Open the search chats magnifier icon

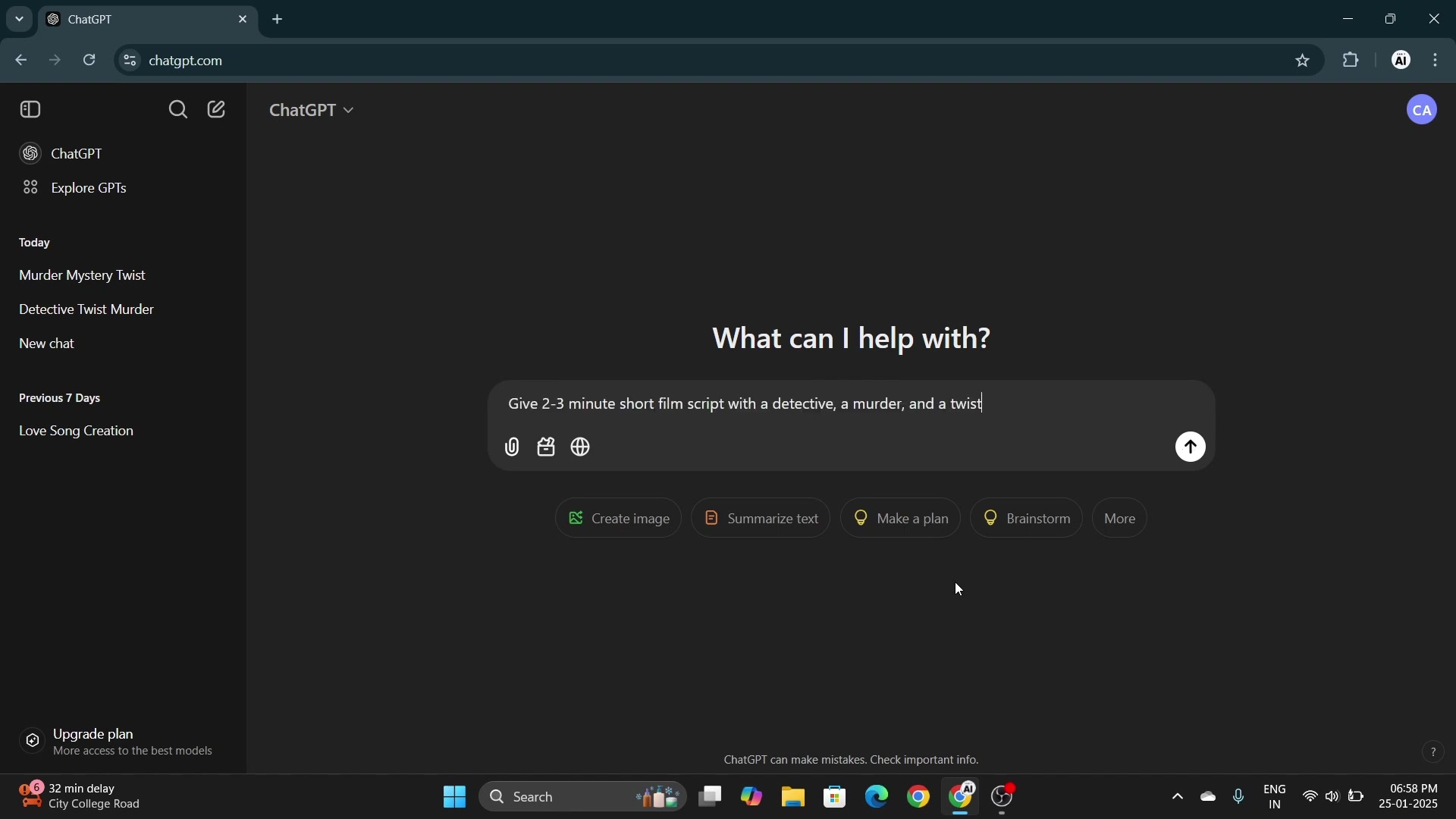point(178,111)
